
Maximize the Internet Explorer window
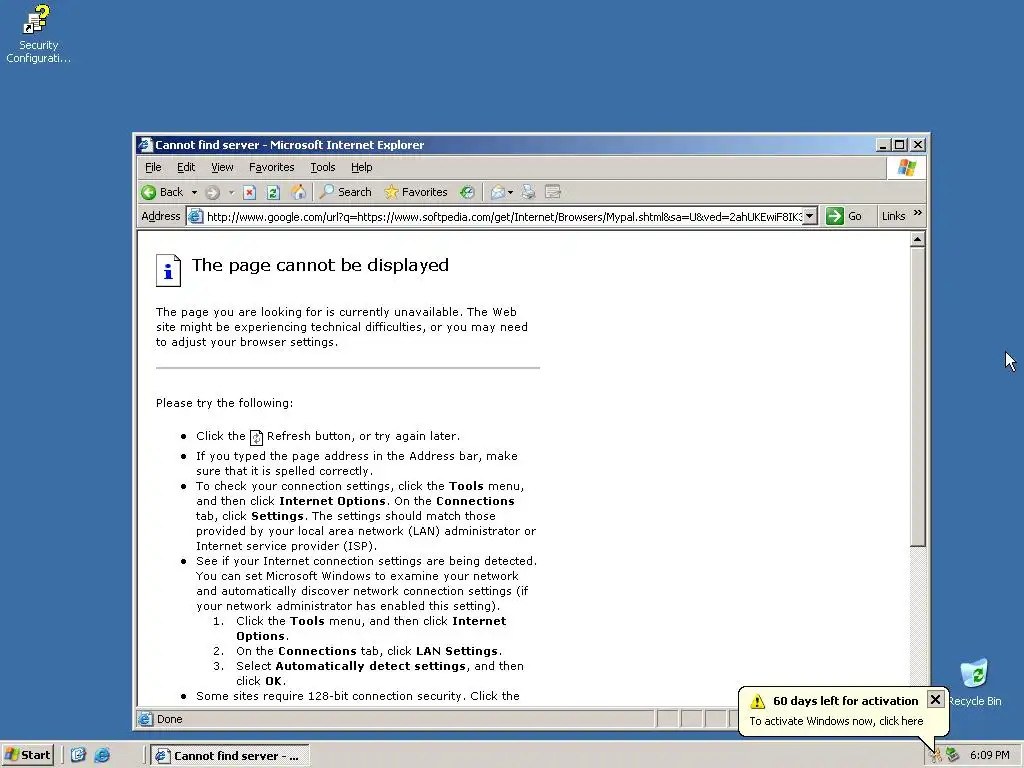pos(900,145)
